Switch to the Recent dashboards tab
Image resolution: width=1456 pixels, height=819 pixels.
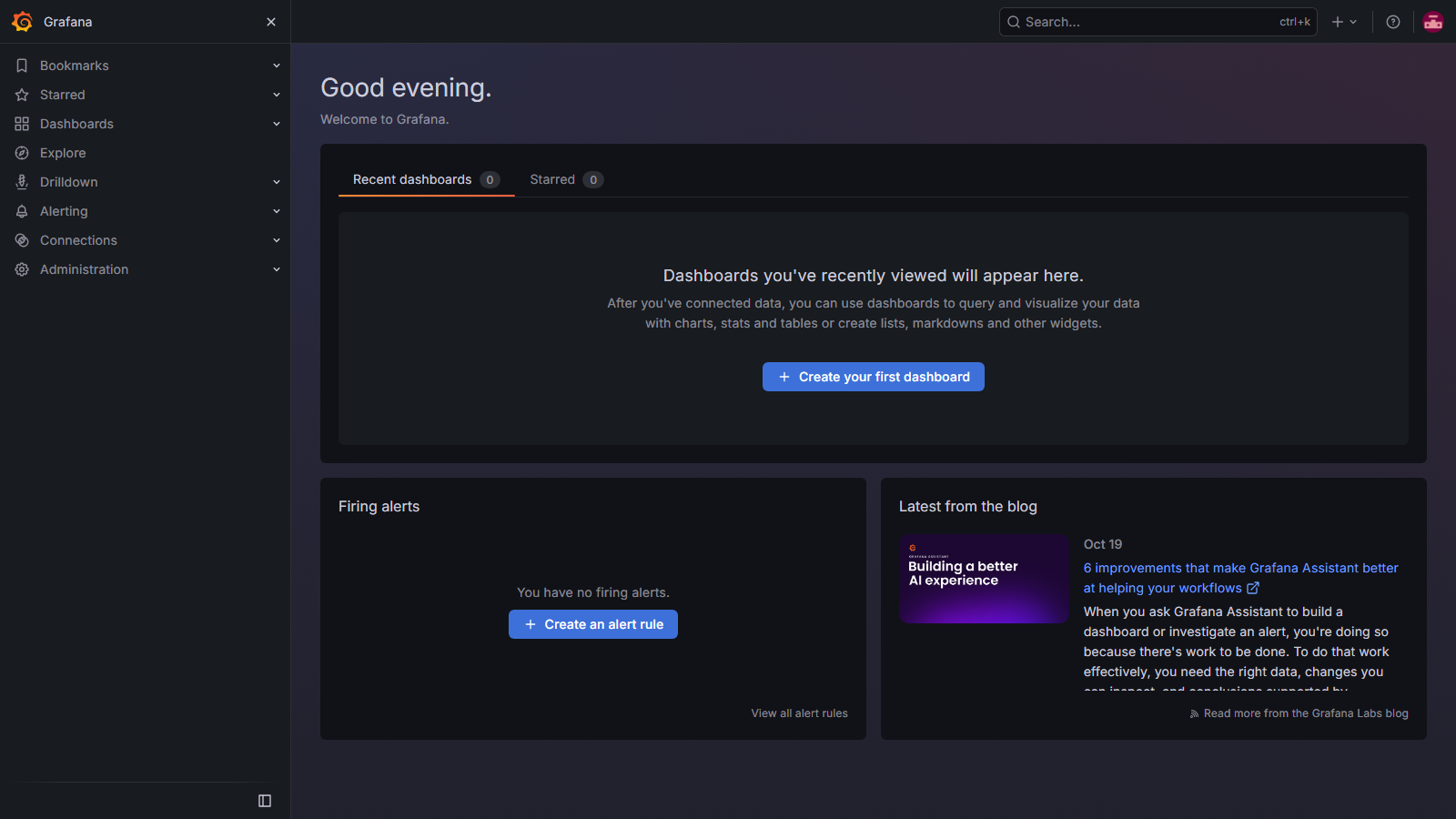coord(426,179)
